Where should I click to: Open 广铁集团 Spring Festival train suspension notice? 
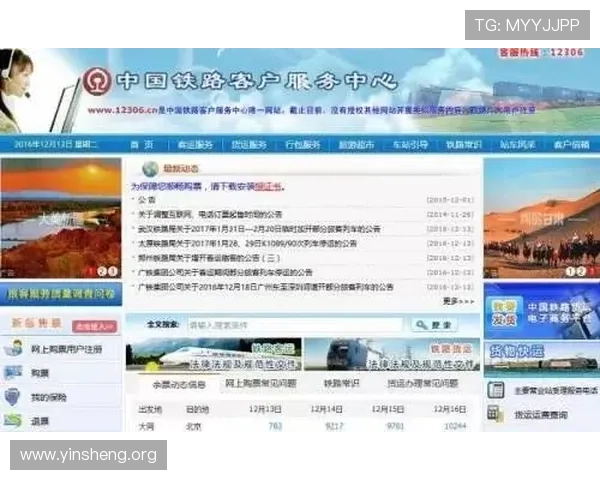(x=225, y=273)
